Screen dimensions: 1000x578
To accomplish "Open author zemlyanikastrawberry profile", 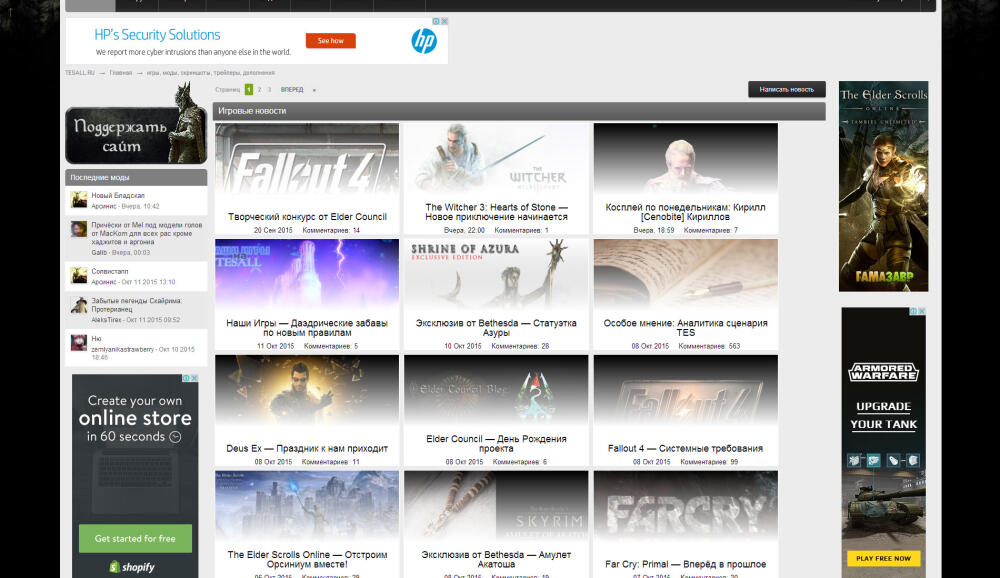I will [122, 350].
